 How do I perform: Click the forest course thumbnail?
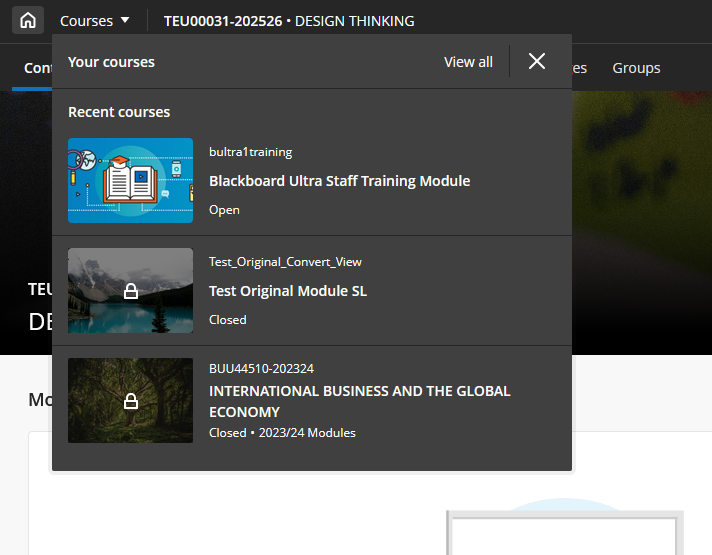pos(130,400)
